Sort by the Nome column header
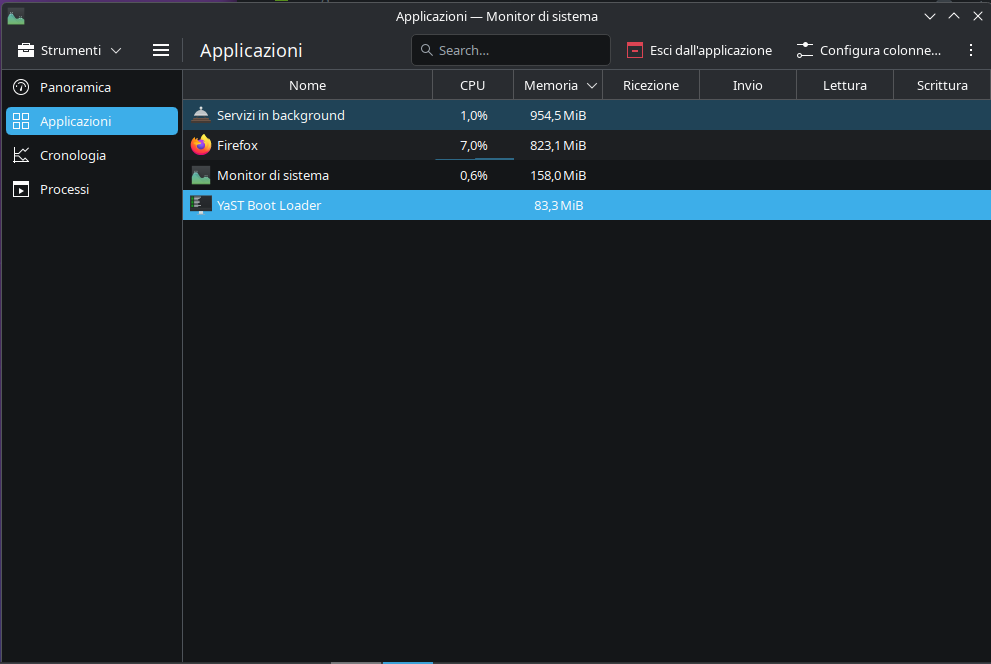Screen dimensions: 991x664 click(307, 86)
